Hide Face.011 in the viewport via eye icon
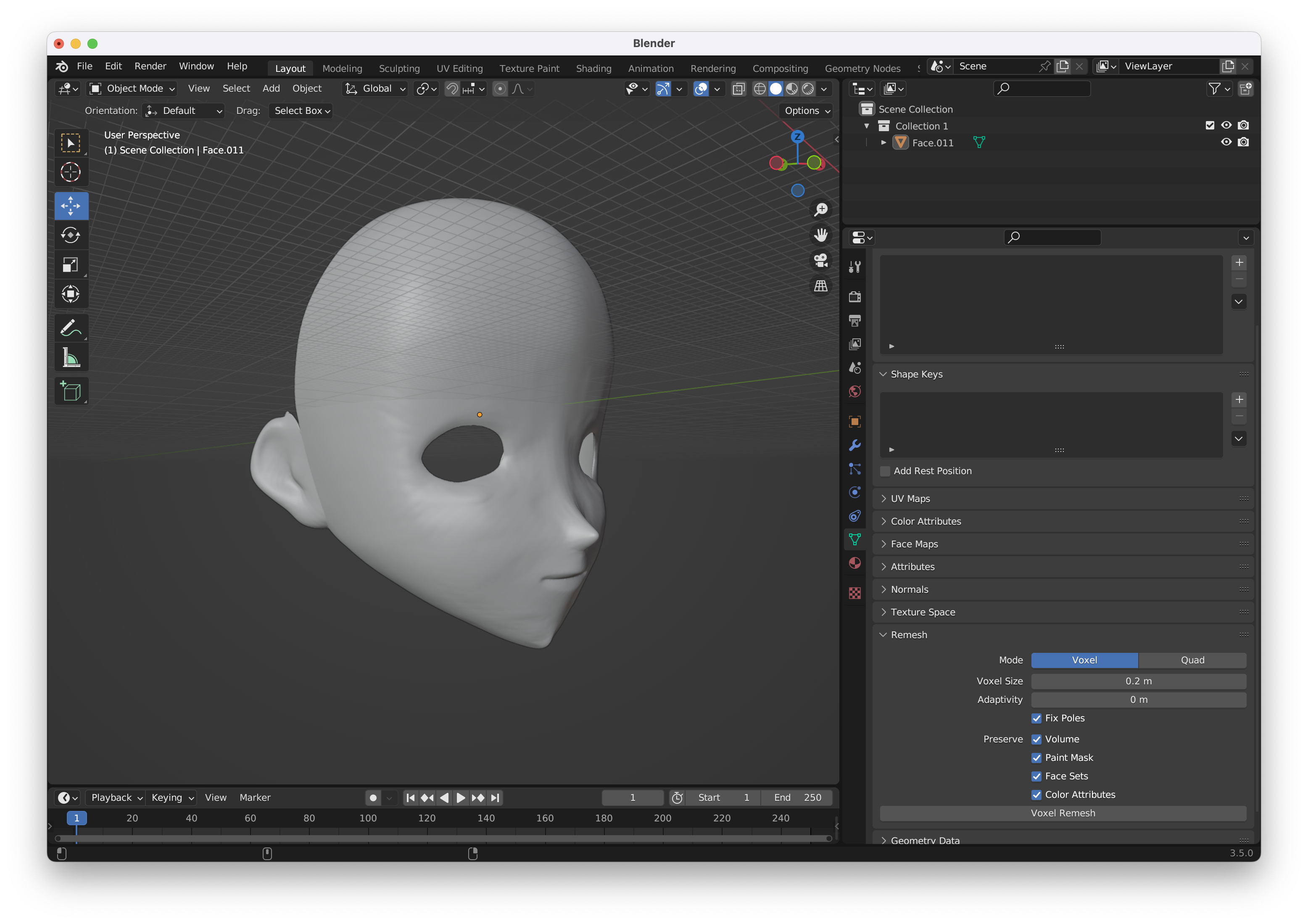The image size is (1308, 924). coord(1226,143)
